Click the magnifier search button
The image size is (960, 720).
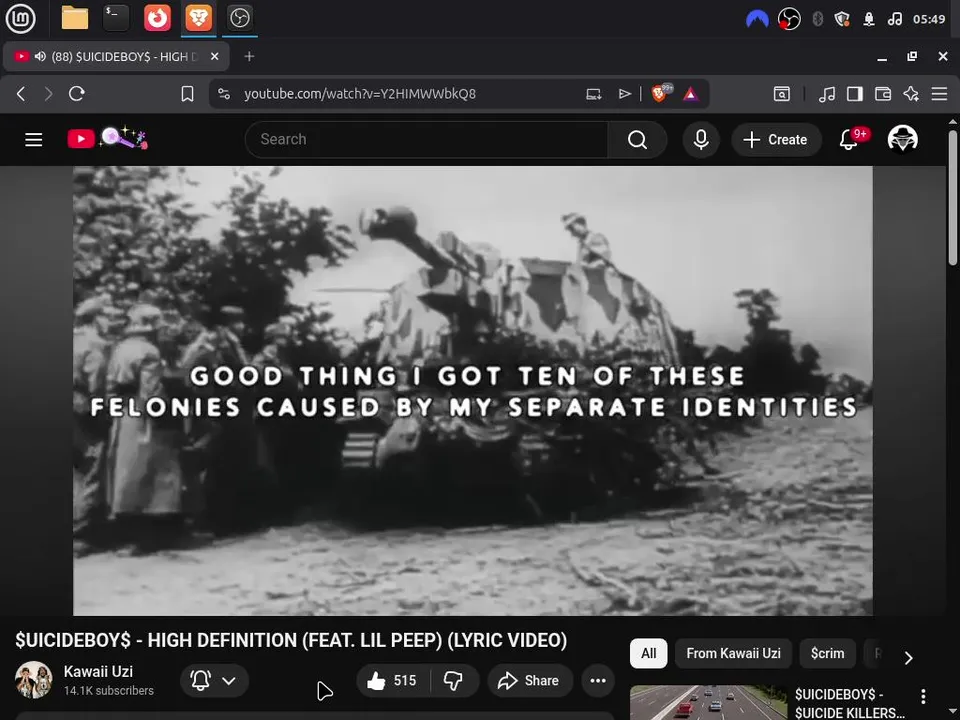click(x=637, y=140)
